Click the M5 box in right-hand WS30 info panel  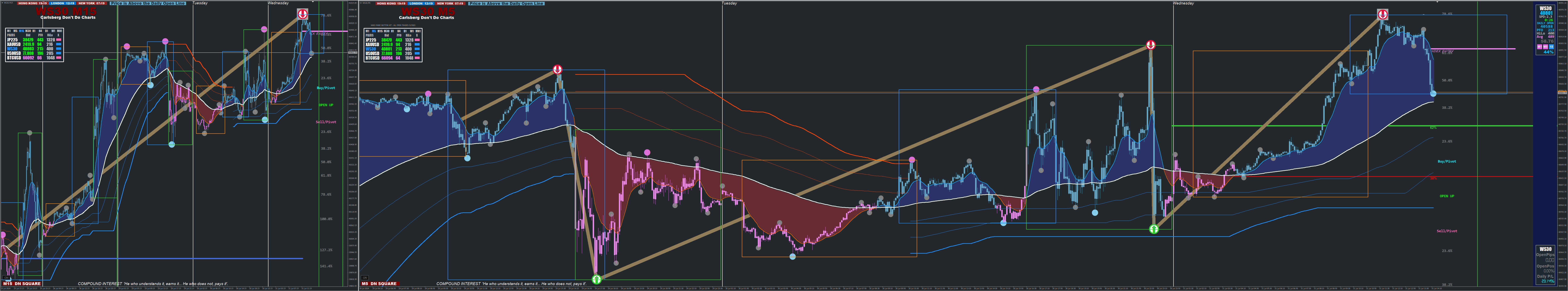click(x=1546, y=47)
